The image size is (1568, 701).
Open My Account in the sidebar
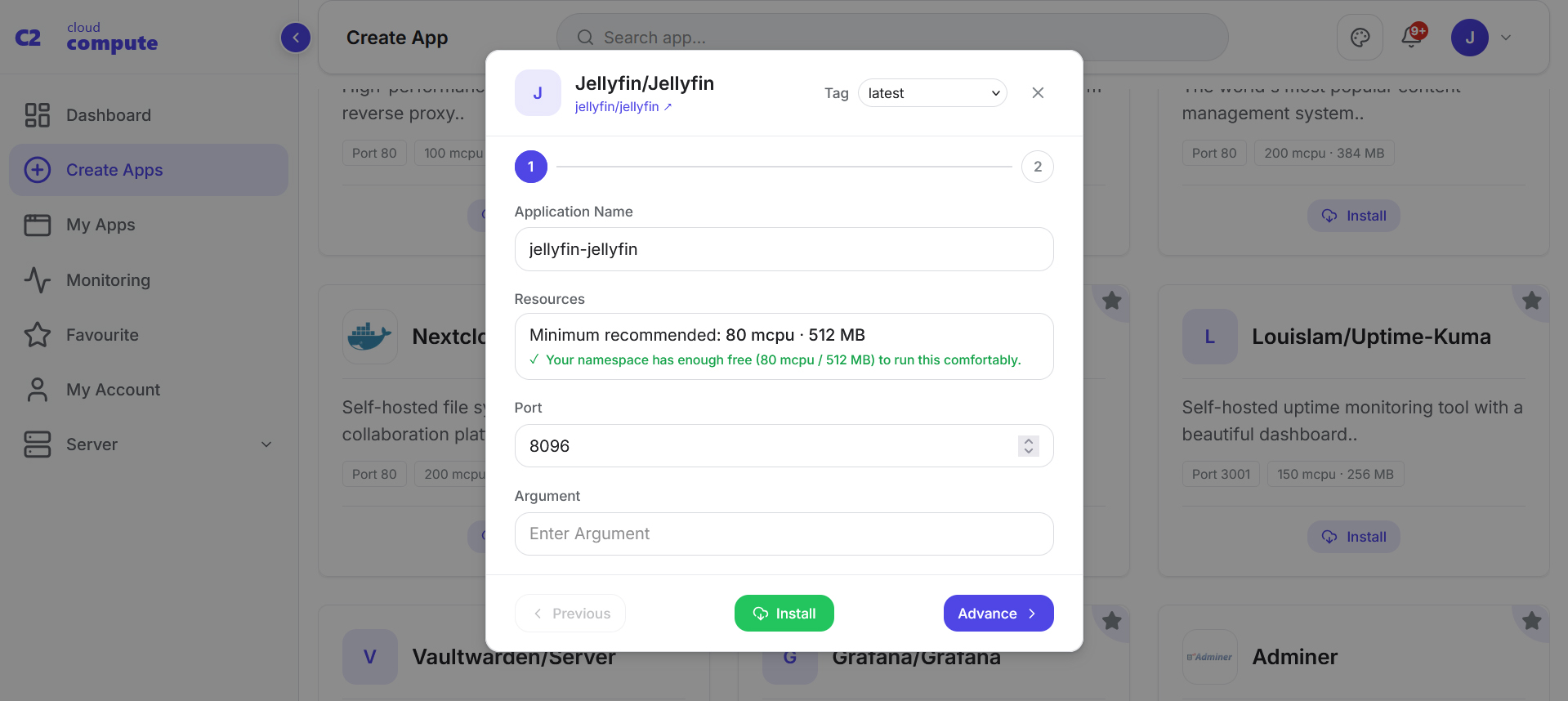coord(149,390)
